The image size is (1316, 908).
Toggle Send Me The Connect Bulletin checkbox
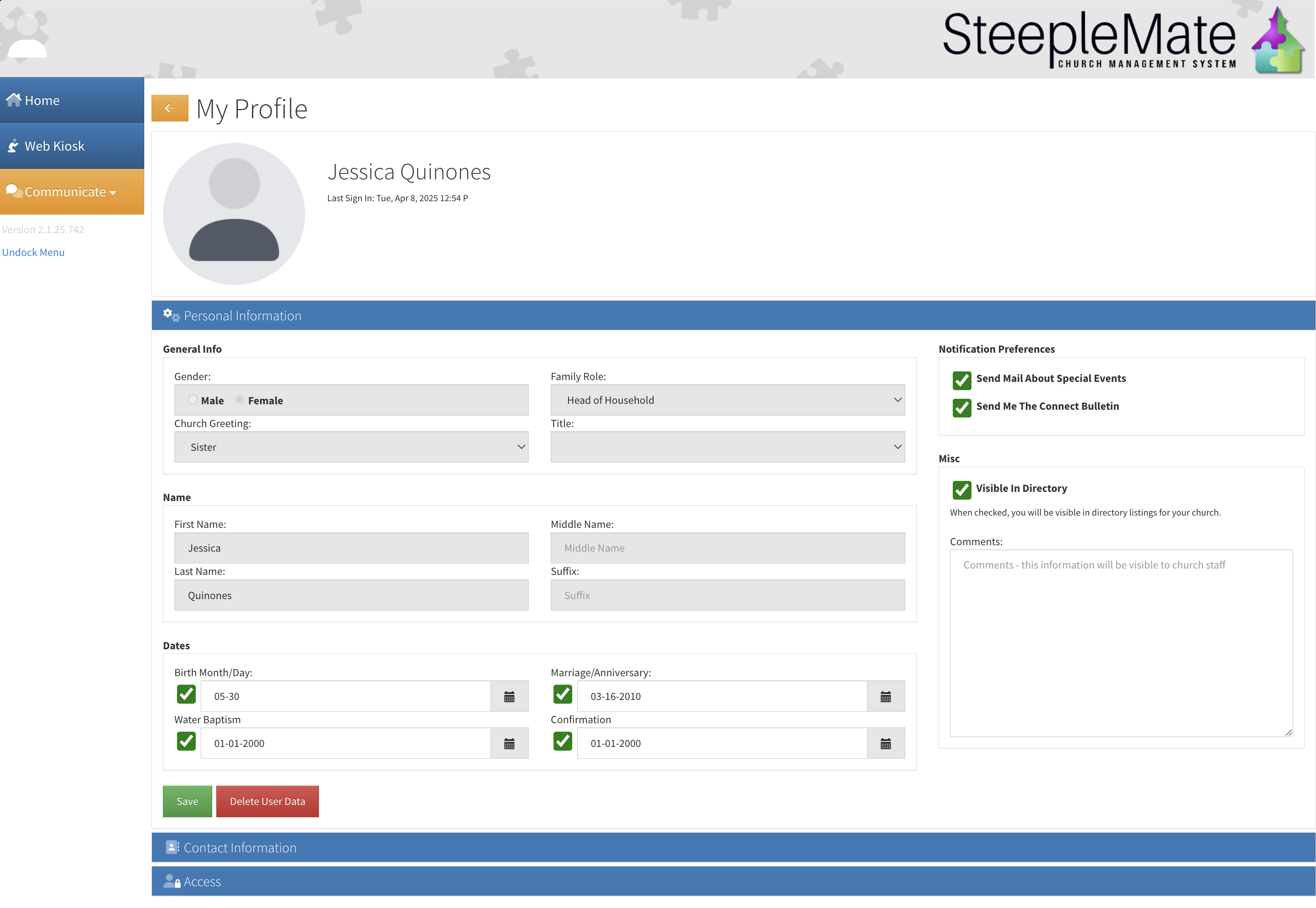coord(961,408)
